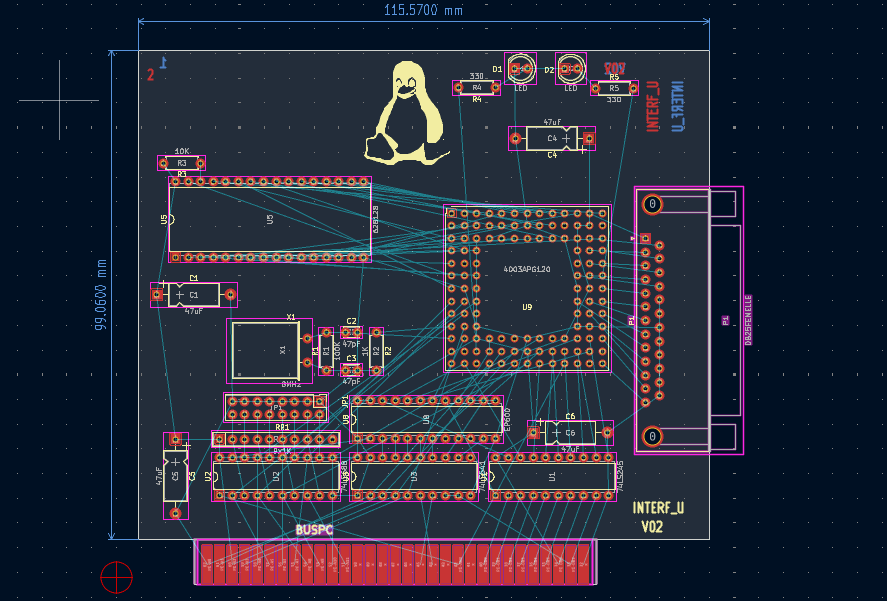Select capacitor C6 near the DB25 connector
This screenshot has width=887, height=601.
click(570, 433)
